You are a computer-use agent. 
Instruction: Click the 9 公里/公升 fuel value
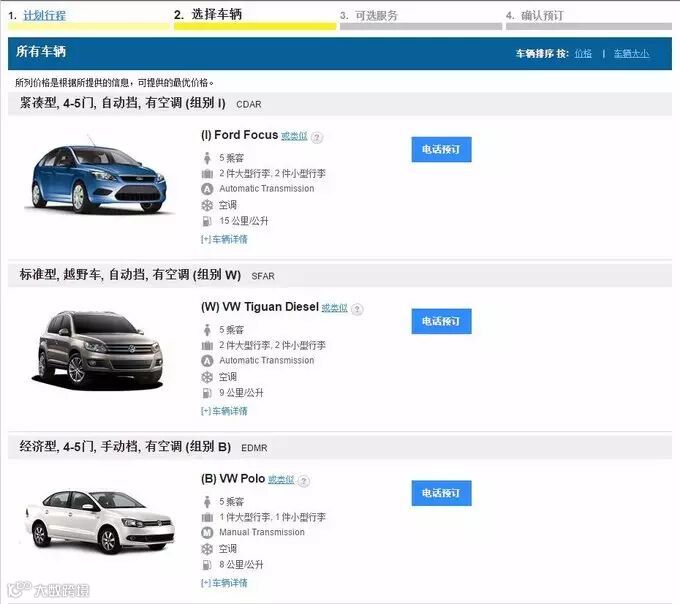241,393
